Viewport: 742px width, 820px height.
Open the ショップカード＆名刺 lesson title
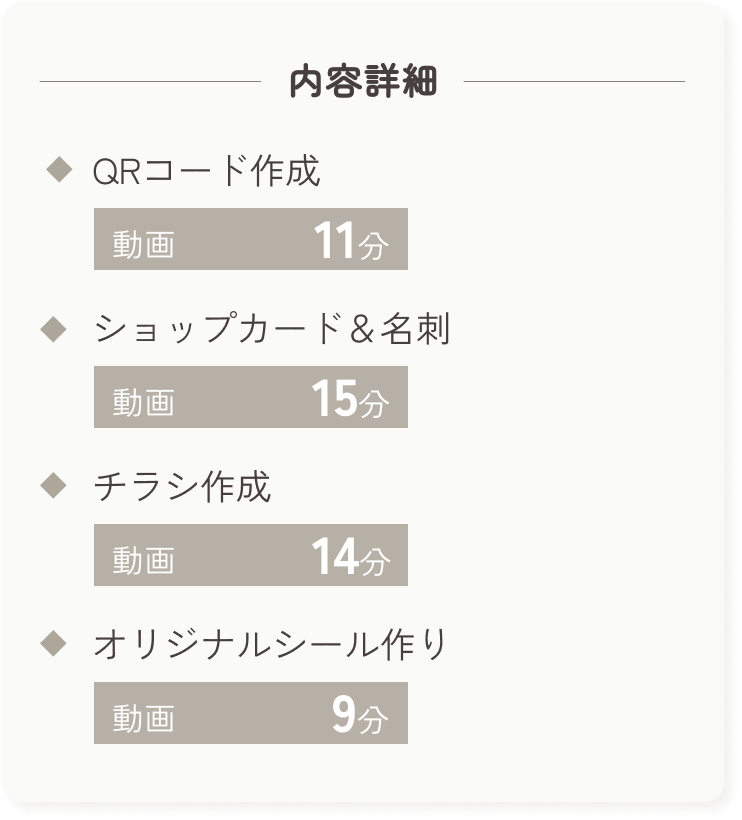coord(272,329)
